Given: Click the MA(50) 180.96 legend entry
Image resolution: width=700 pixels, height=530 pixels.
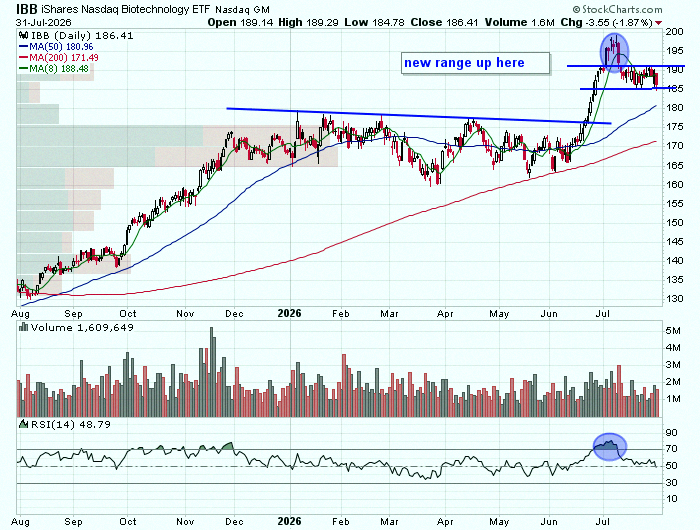Looking at the screenshot, I should pyautogui.click(x=56, y=46).
